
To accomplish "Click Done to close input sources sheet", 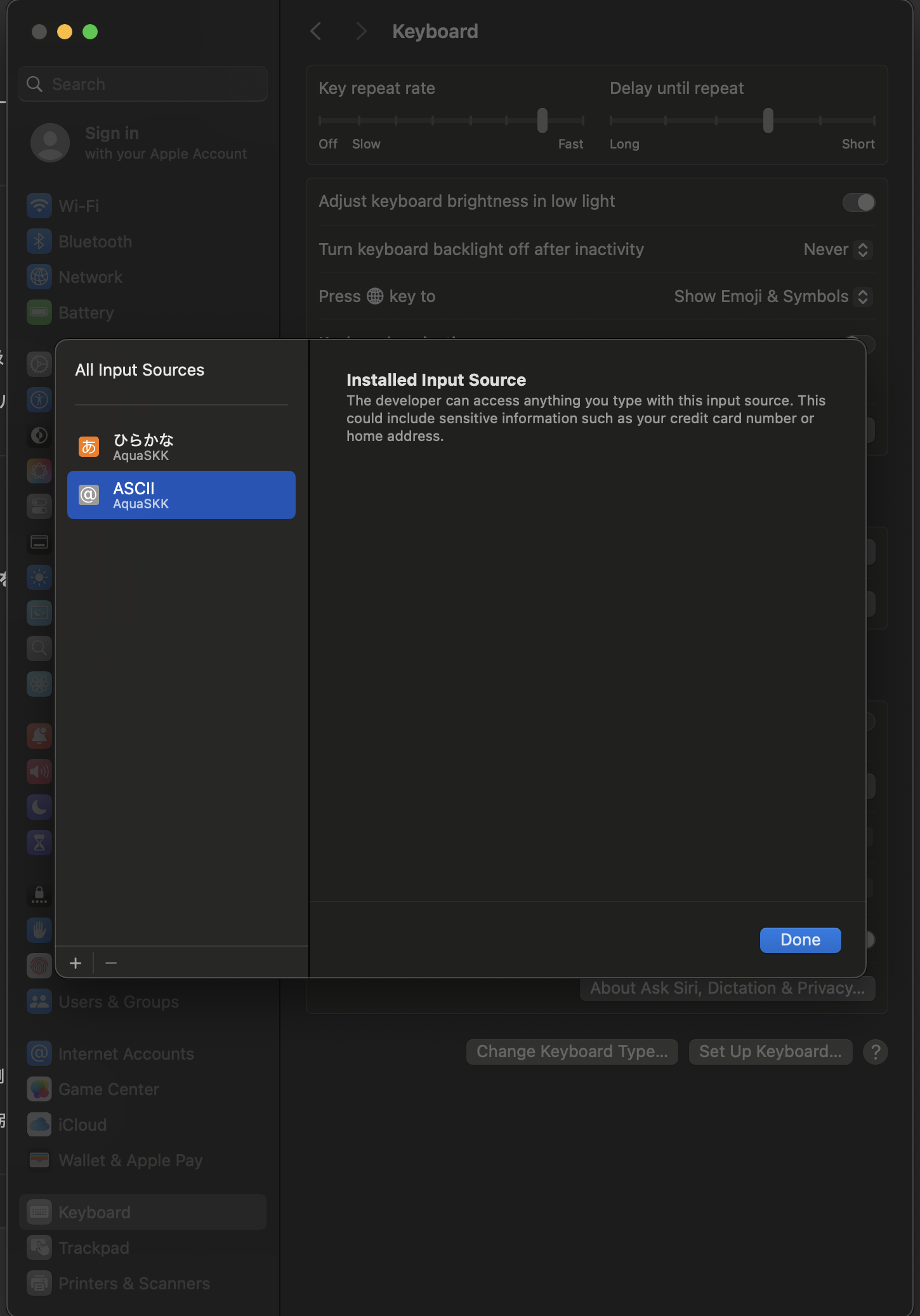I will pos(801,940).
